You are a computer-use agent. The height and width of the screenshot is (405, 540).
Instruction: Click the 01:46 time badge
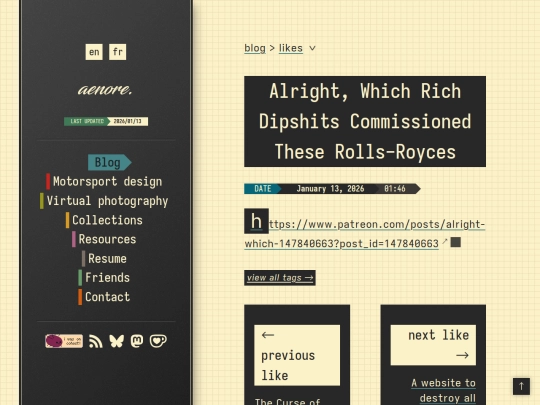pos(395,189)
